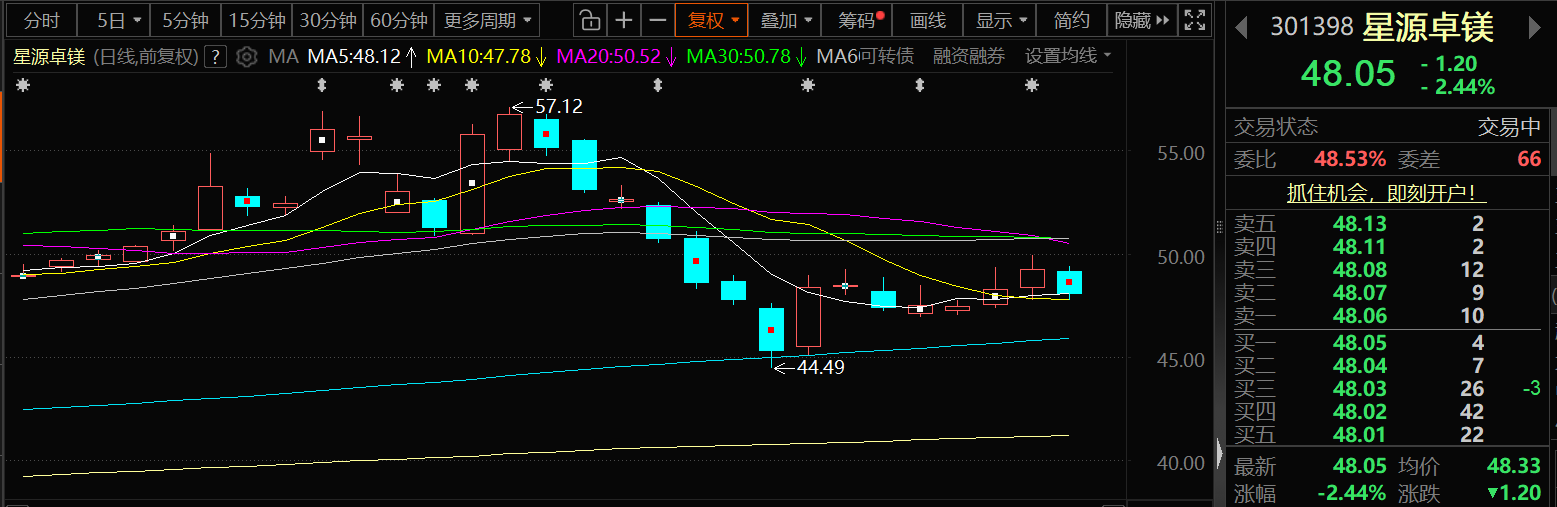
Task: Switch to the 分时 intraday tab
Action: [x=41, y=20]
